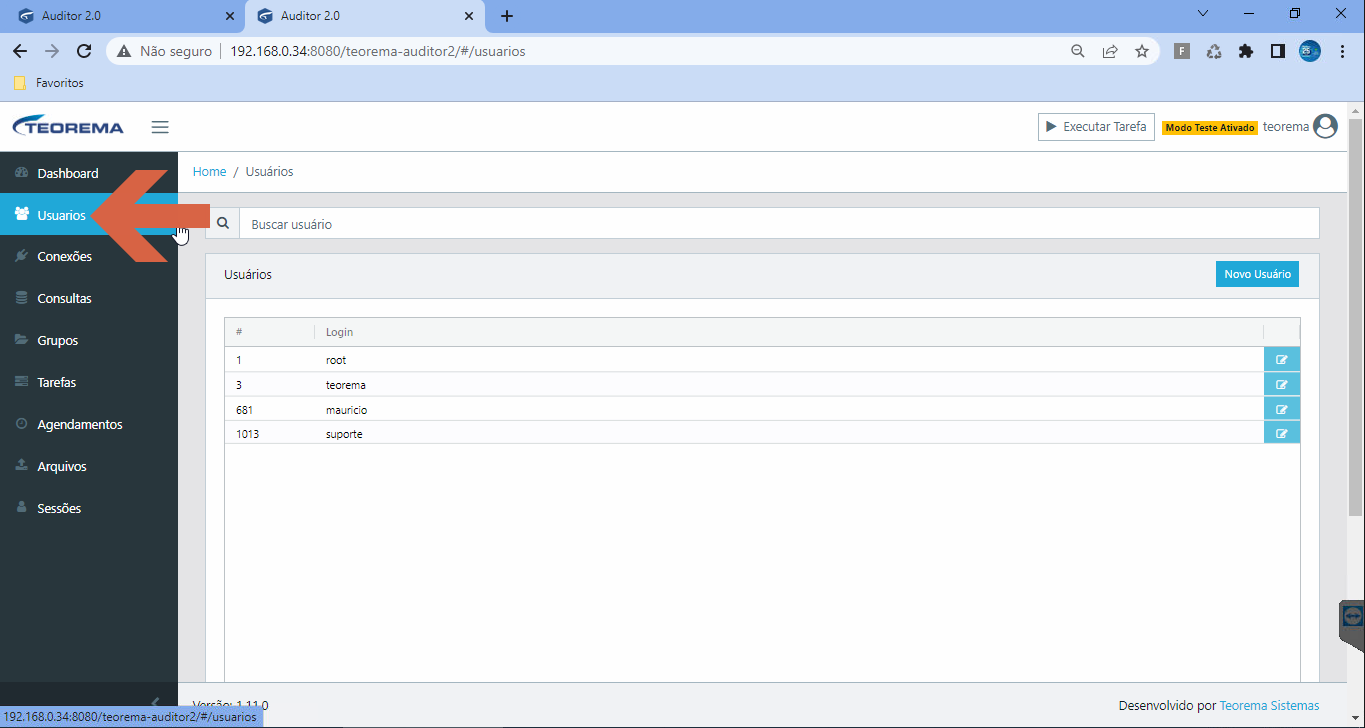Open a new browser tab

[507, 16]
